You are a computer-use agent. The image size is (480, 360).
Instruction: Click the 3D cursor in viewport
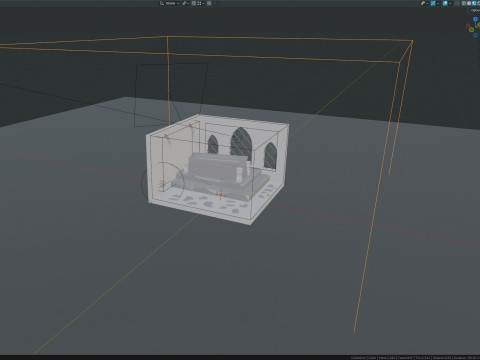coord(221,195)
